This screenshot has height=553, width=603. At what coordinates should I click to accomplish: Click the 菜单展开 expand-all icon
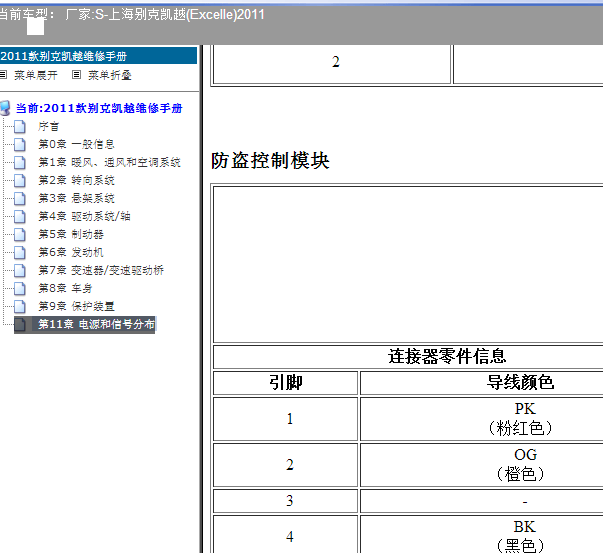coord(3,75)
